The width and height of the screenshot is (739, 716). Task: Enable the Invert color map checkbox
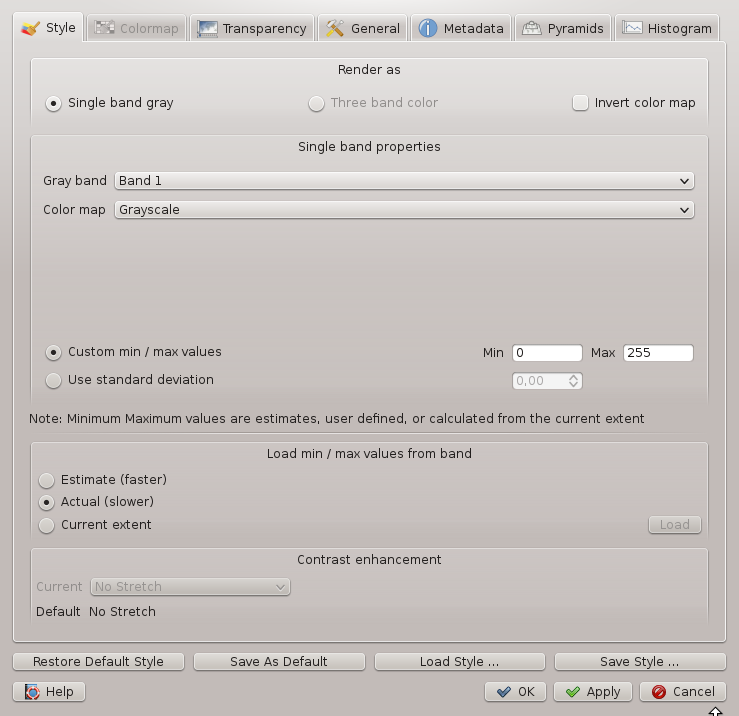(580, 103)
